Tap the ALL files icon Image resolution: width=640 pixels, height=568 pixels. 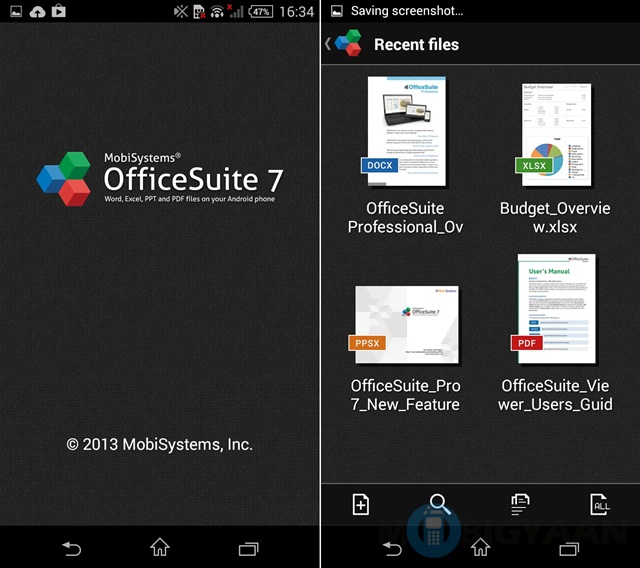(600, 504)
